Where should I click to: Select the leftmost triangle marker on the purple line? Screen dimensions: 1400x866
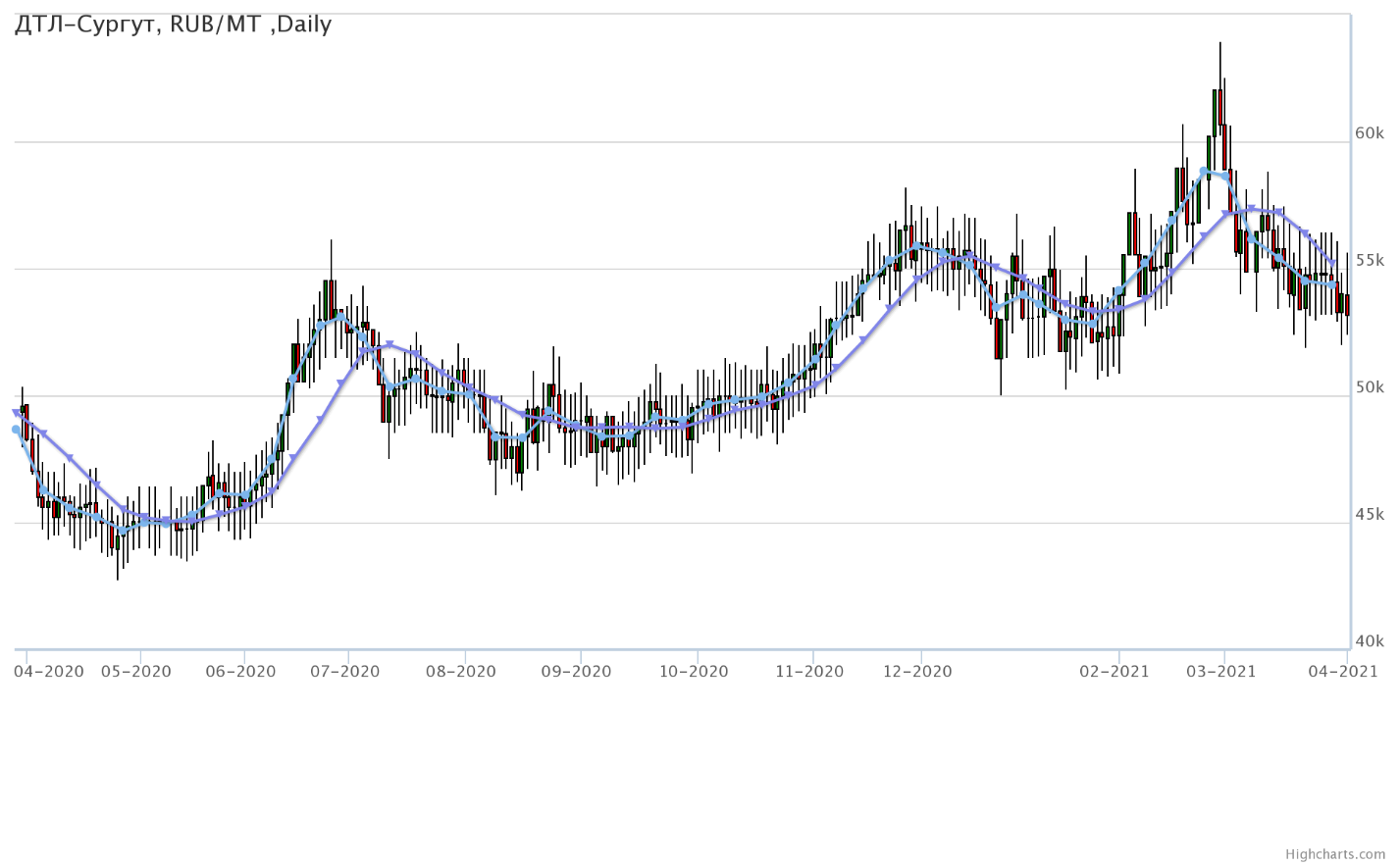[x=16, y=413]
